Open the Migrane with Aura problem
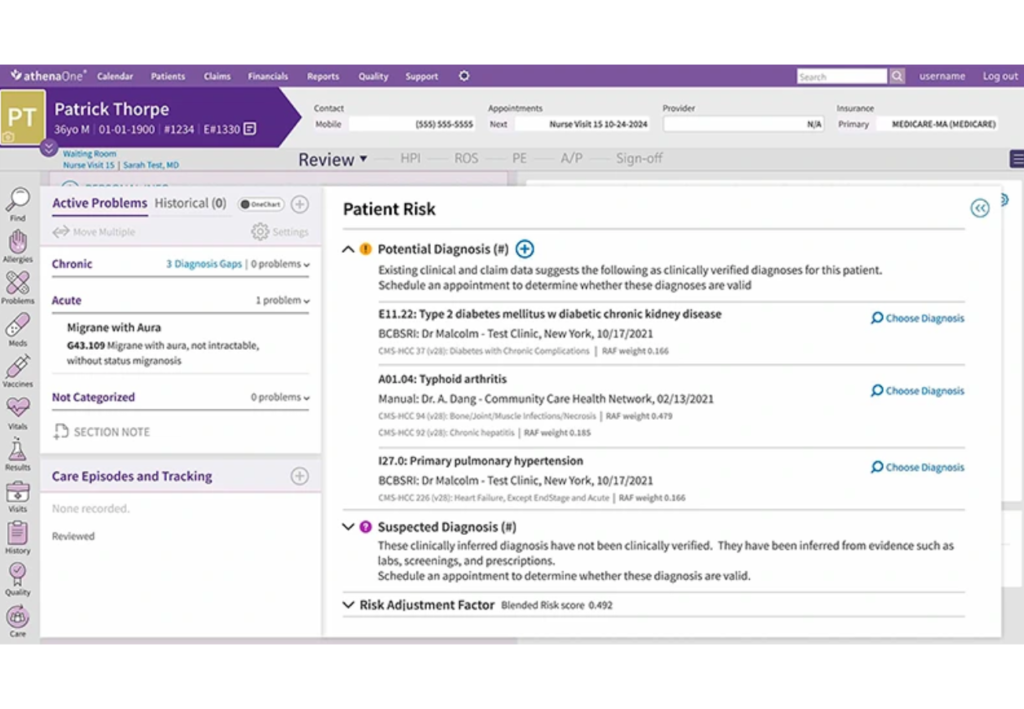The image size is (1024, 709). click(x=114, y=327)
